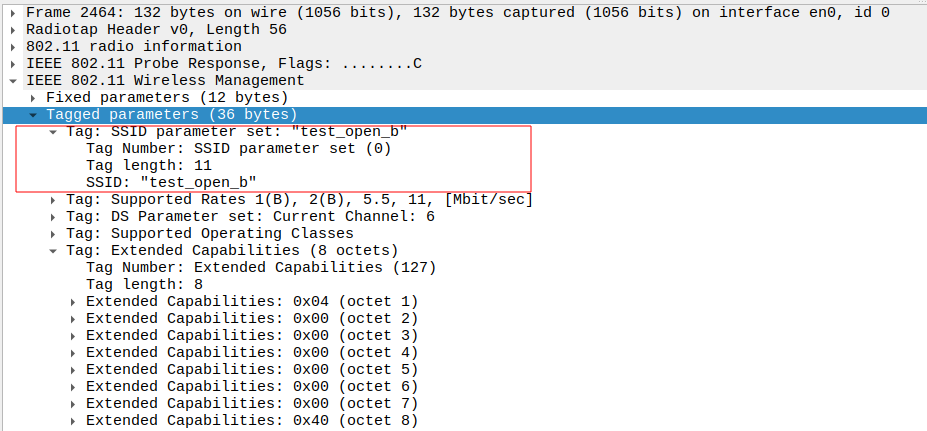The image size is (927, 431).
Task: Collapse Extended Capabilities (8 octets) tag
Action: [x=53, y=251]
